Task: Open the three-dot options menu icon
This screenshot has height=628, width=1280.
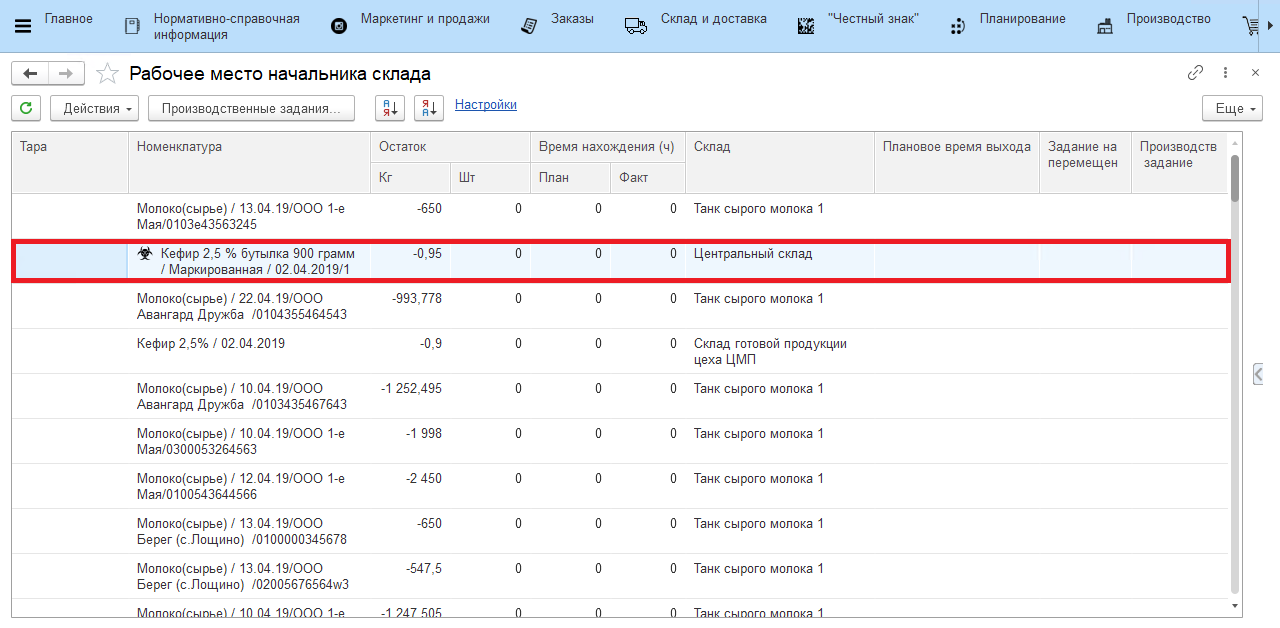Action: point(1225,73)
